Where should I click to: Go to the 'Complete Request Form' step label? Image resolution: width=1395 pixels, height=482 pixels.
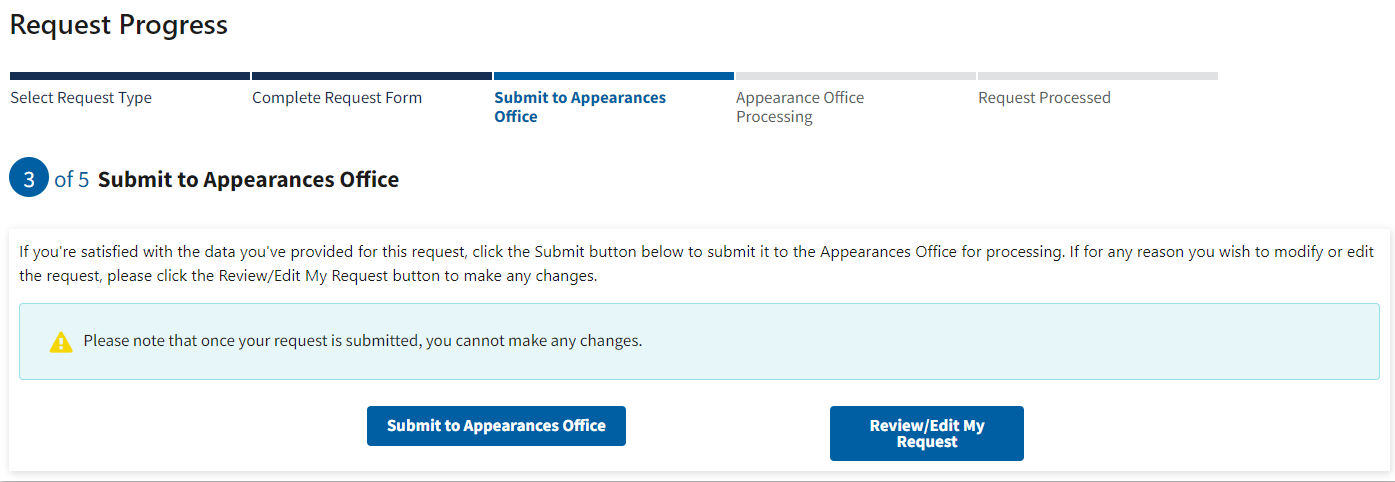coord(337,98)
